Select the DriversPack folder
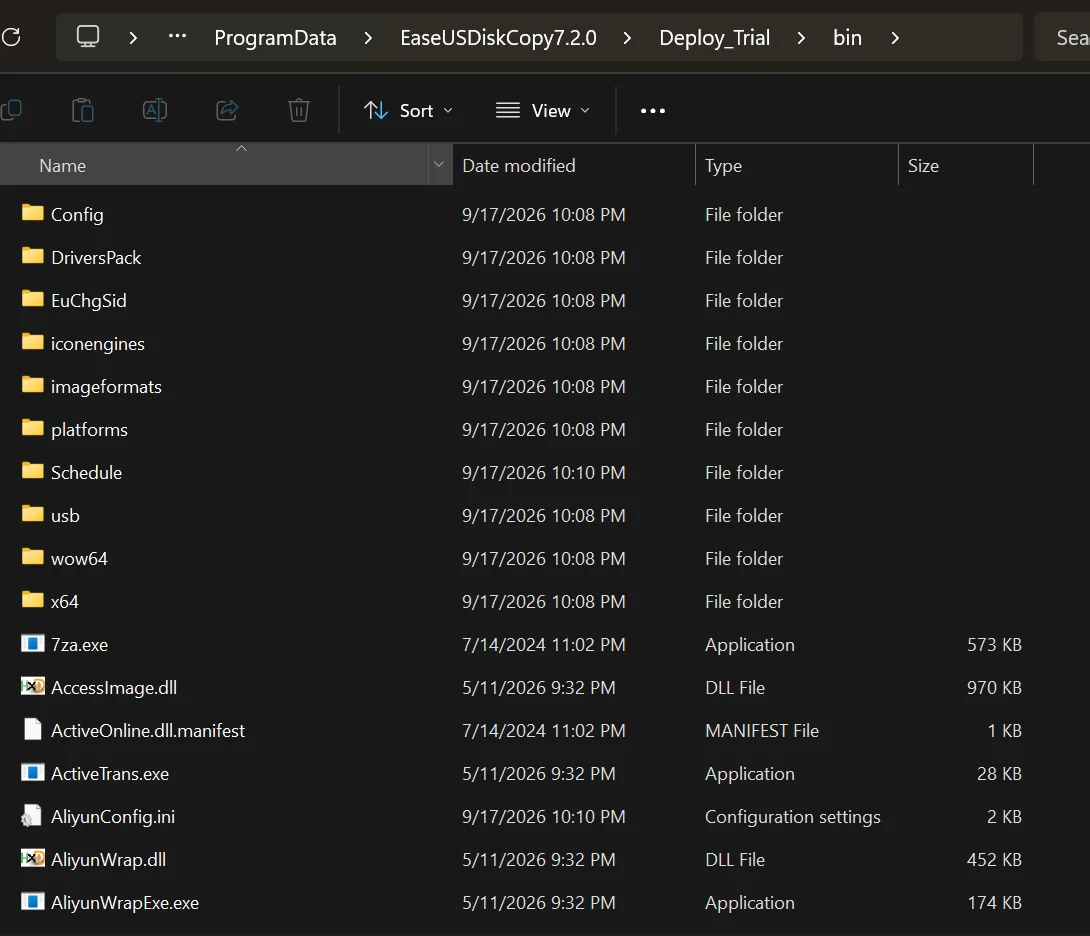1090x936 pixels. 95,257
